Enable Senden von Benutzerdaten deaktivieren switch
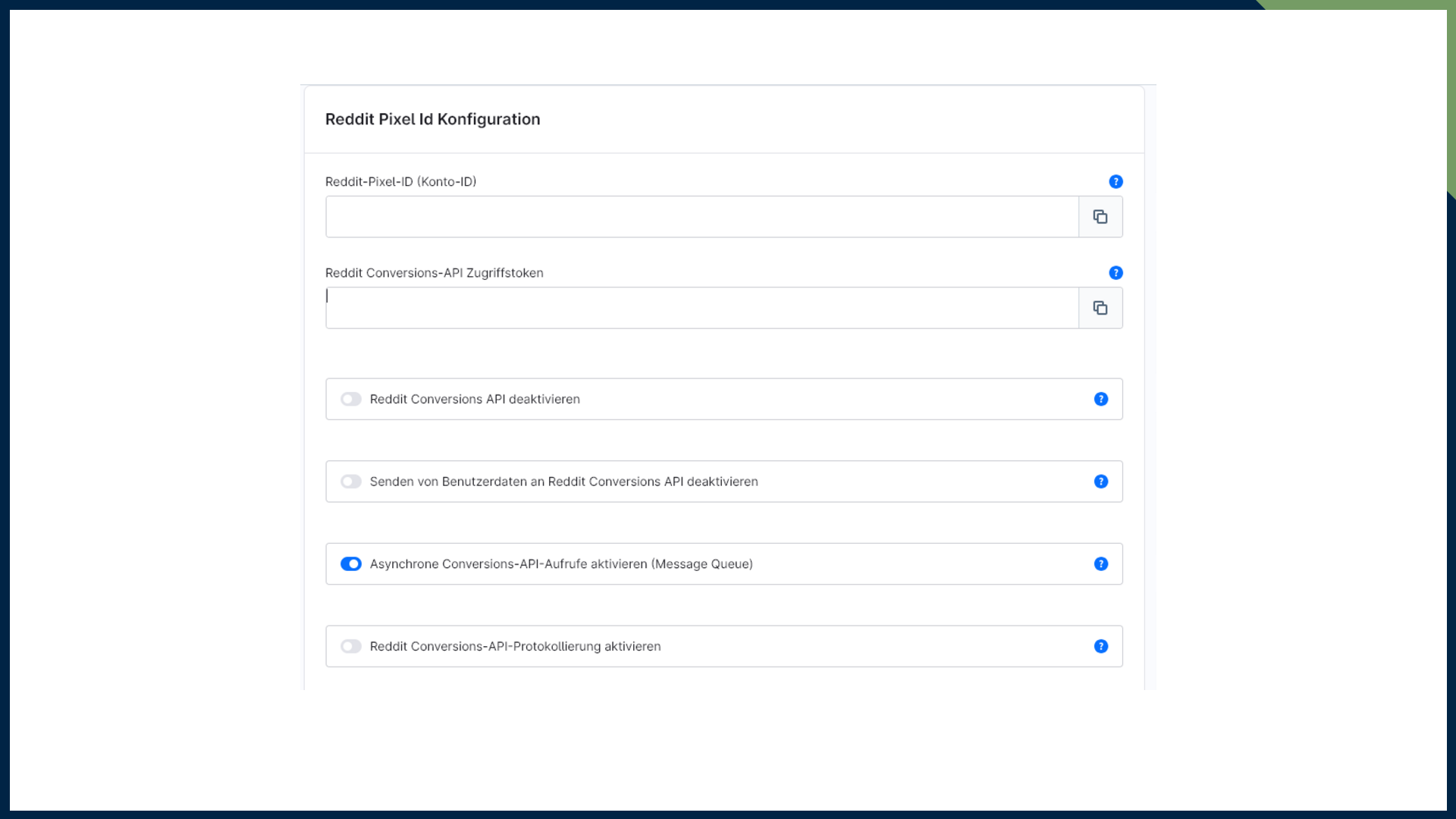Screen dimensions: 1456x819 pyautogui.click(x=351, y=482)
